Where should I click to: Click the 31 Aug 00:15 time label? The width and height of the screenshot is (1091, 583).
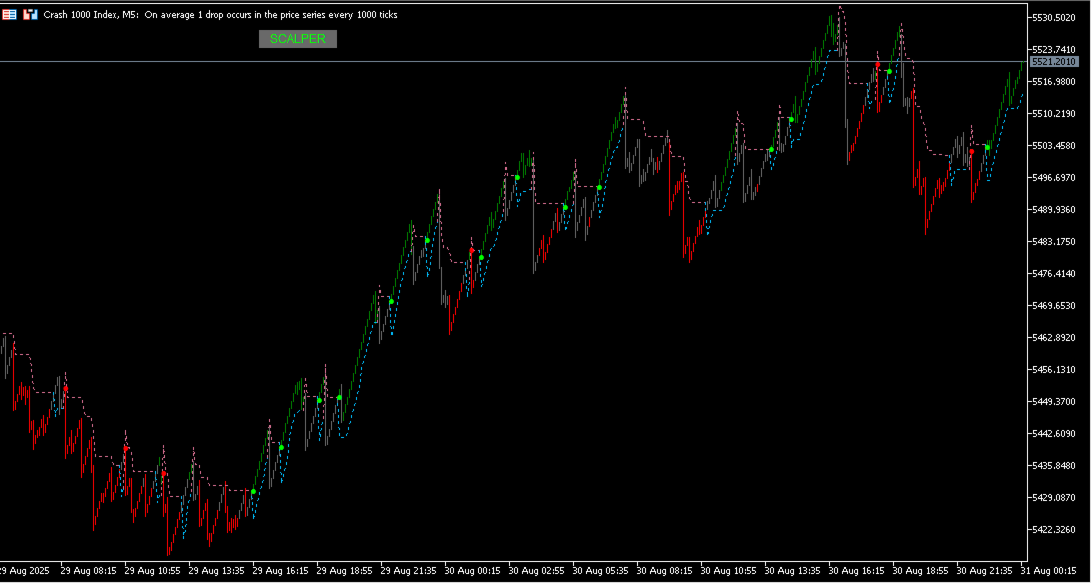coord(1048,570)
